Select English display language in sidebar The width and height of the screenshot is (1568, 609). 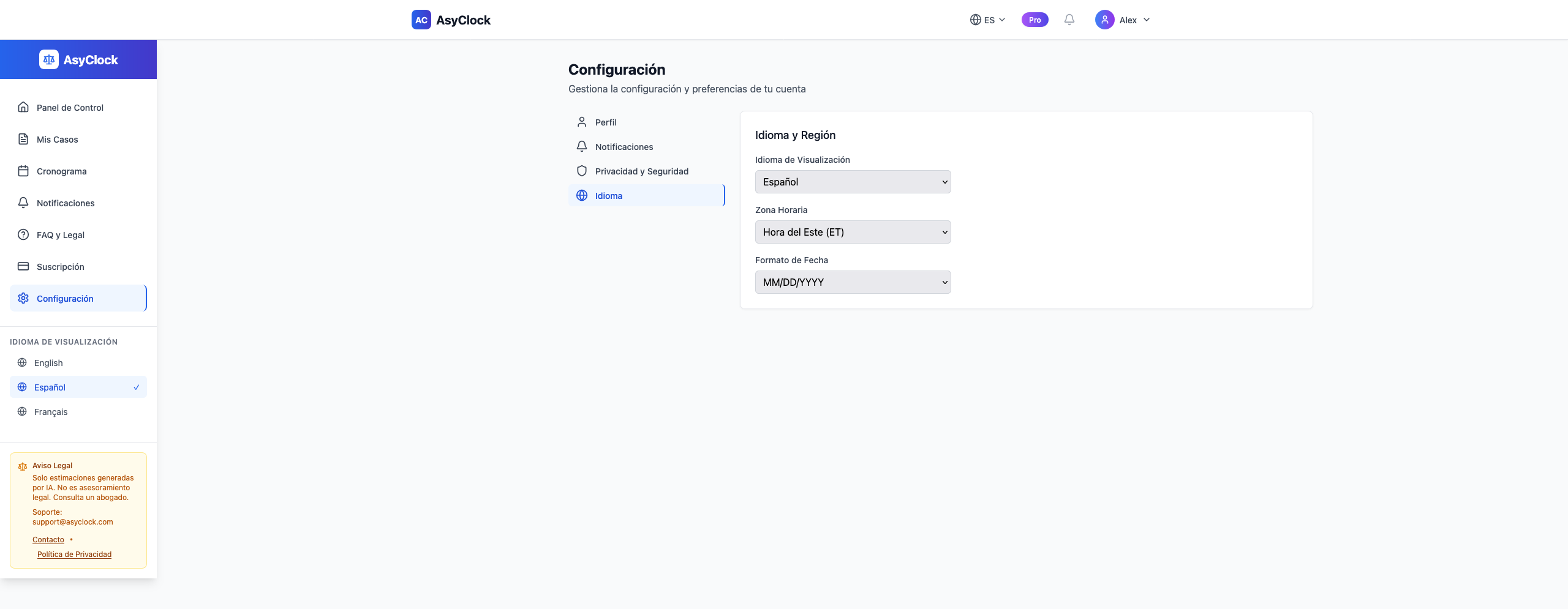(48, 362)
